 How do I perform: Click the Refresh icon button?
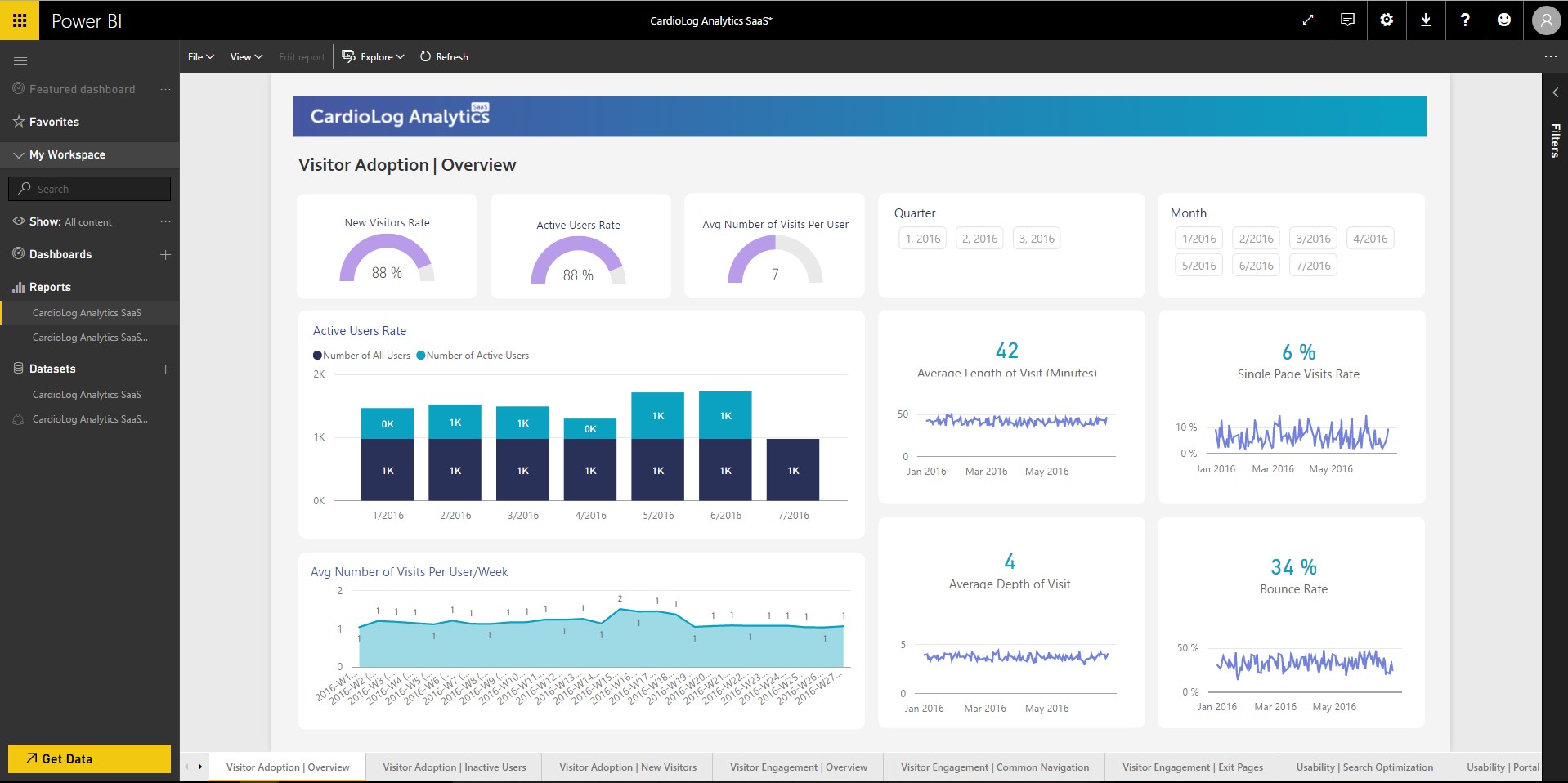point(444,56)
